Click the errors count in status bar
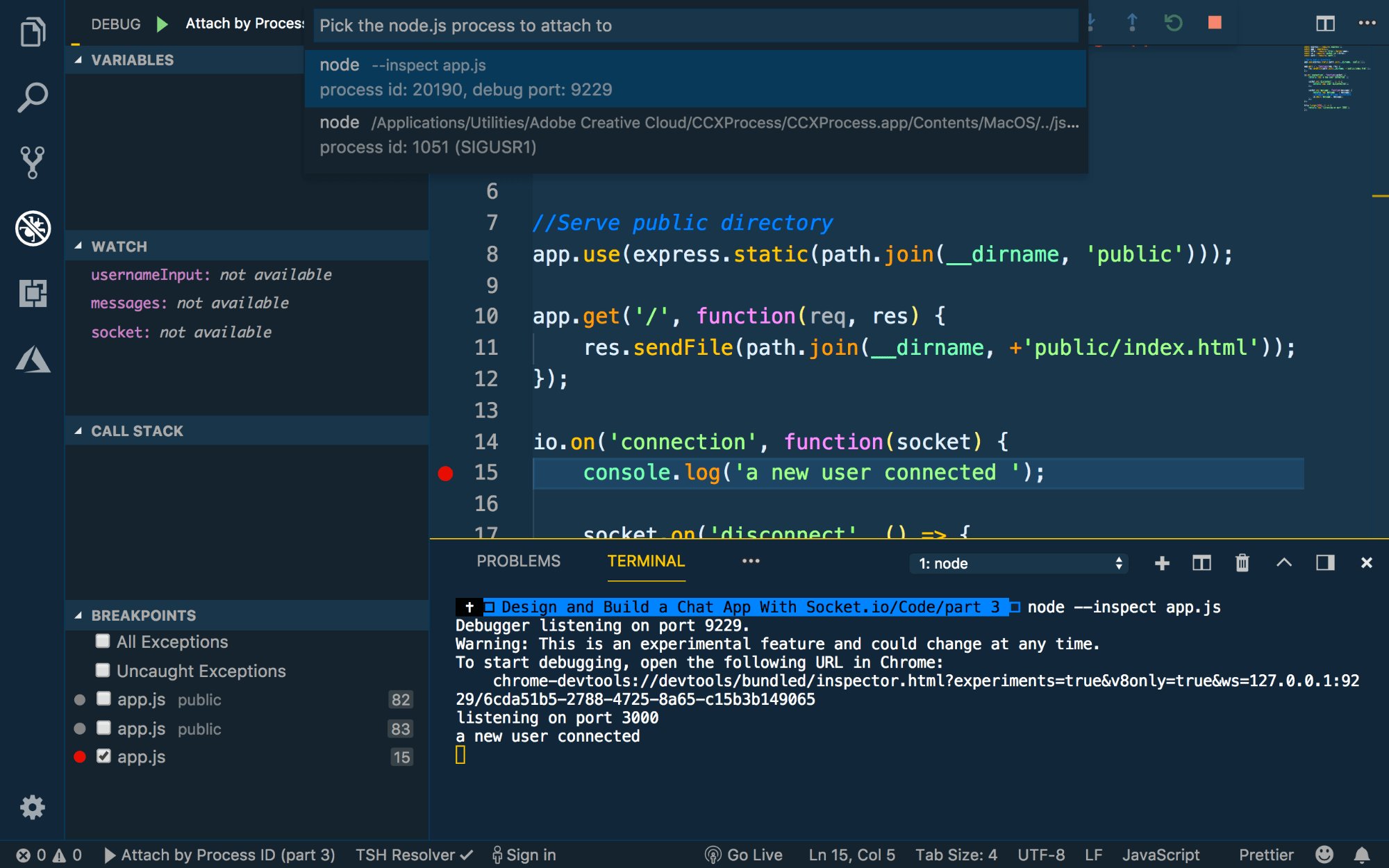Image resolution: width=1389 pixels, height=868 pixels. pyautogui.click(x=31, y=855)
